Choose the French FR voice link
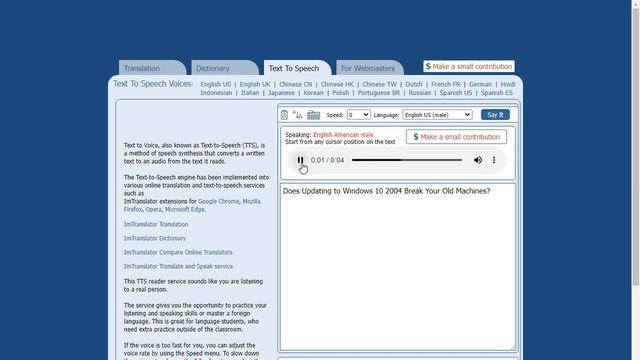 pyautogui.click(x=446, y=84)
